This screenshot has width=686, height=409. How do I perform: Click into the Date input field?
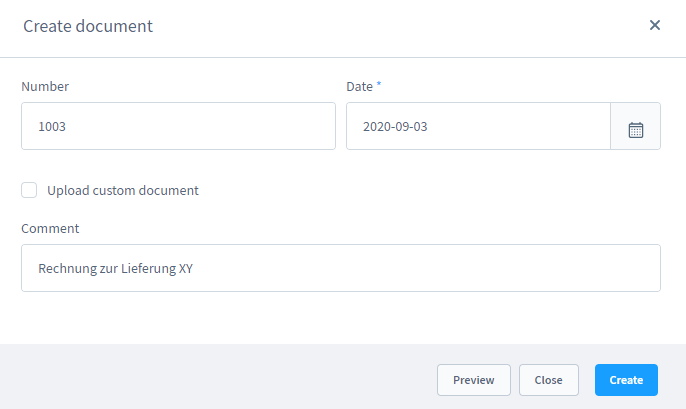click(478, 127)
